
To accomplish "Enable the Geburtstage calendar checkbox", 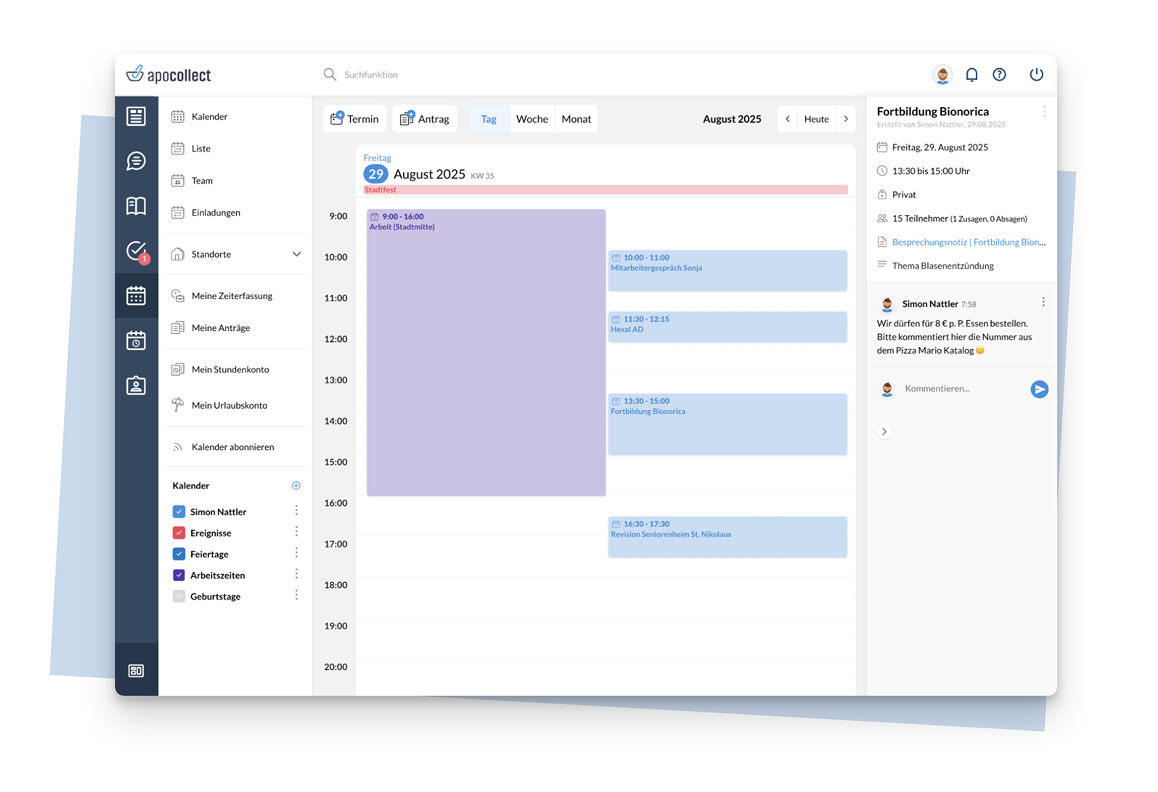I will 179,596.
